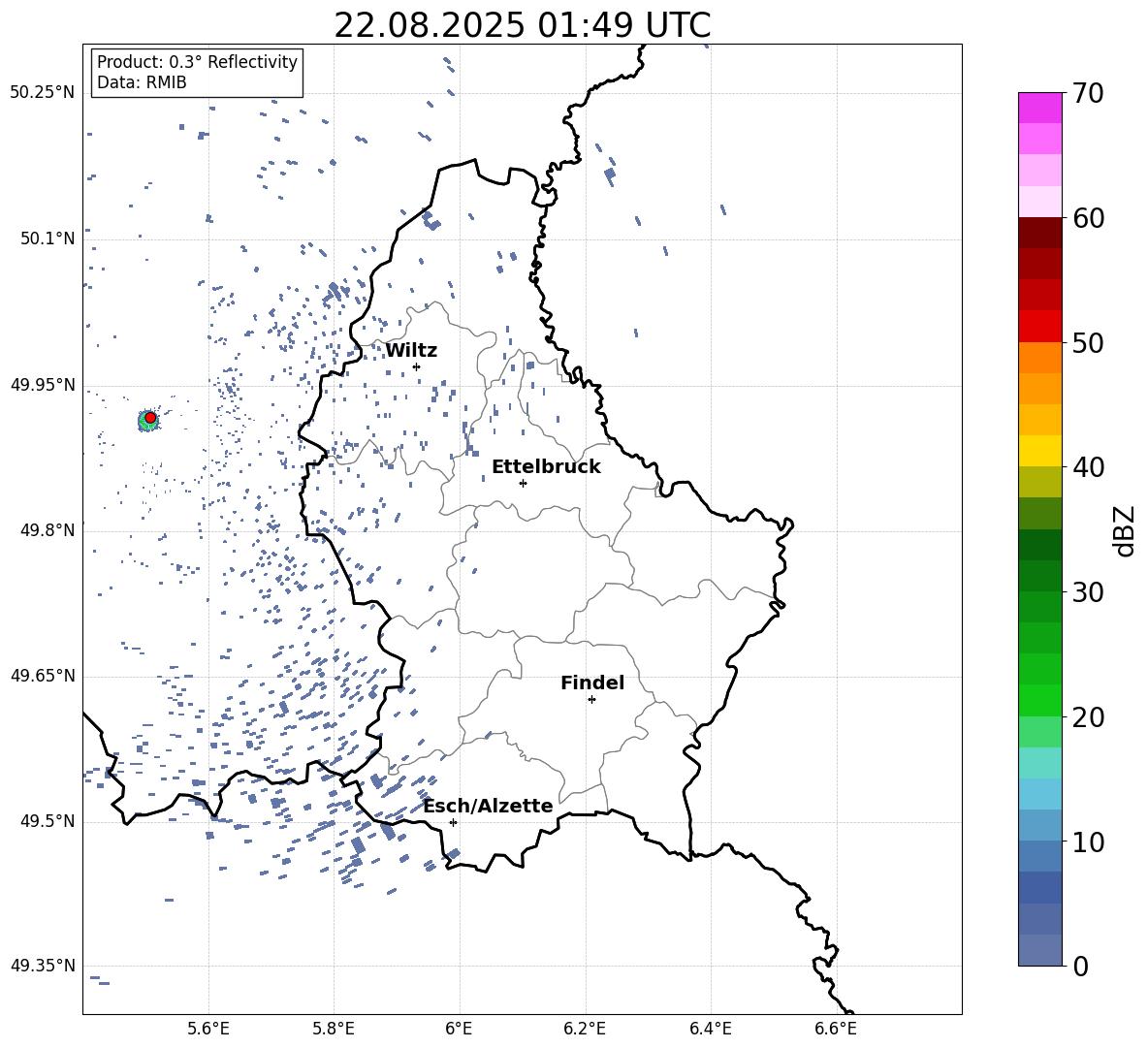This screenshot has height=1048, width=1148.
Task: Click the 50.25°N latitude label
Action: pyautogui.click(x=43, y=93)
